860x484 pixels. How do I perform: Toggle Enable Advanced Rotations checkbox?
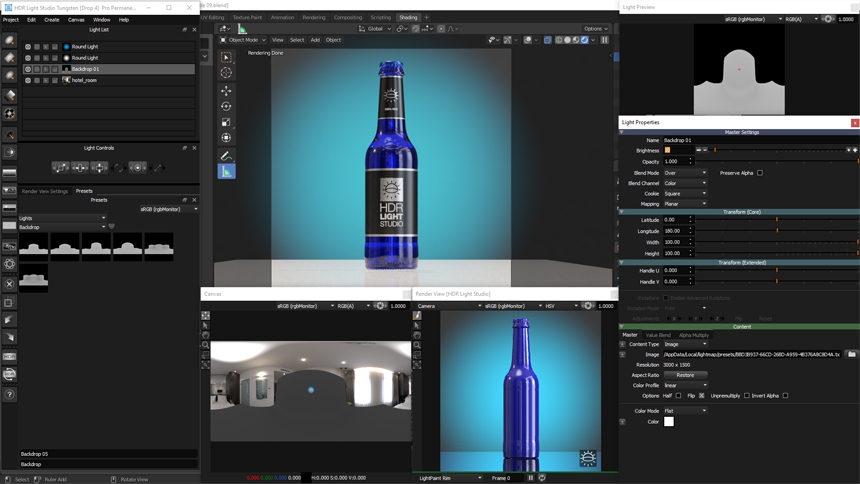click(x=666, y=298)
